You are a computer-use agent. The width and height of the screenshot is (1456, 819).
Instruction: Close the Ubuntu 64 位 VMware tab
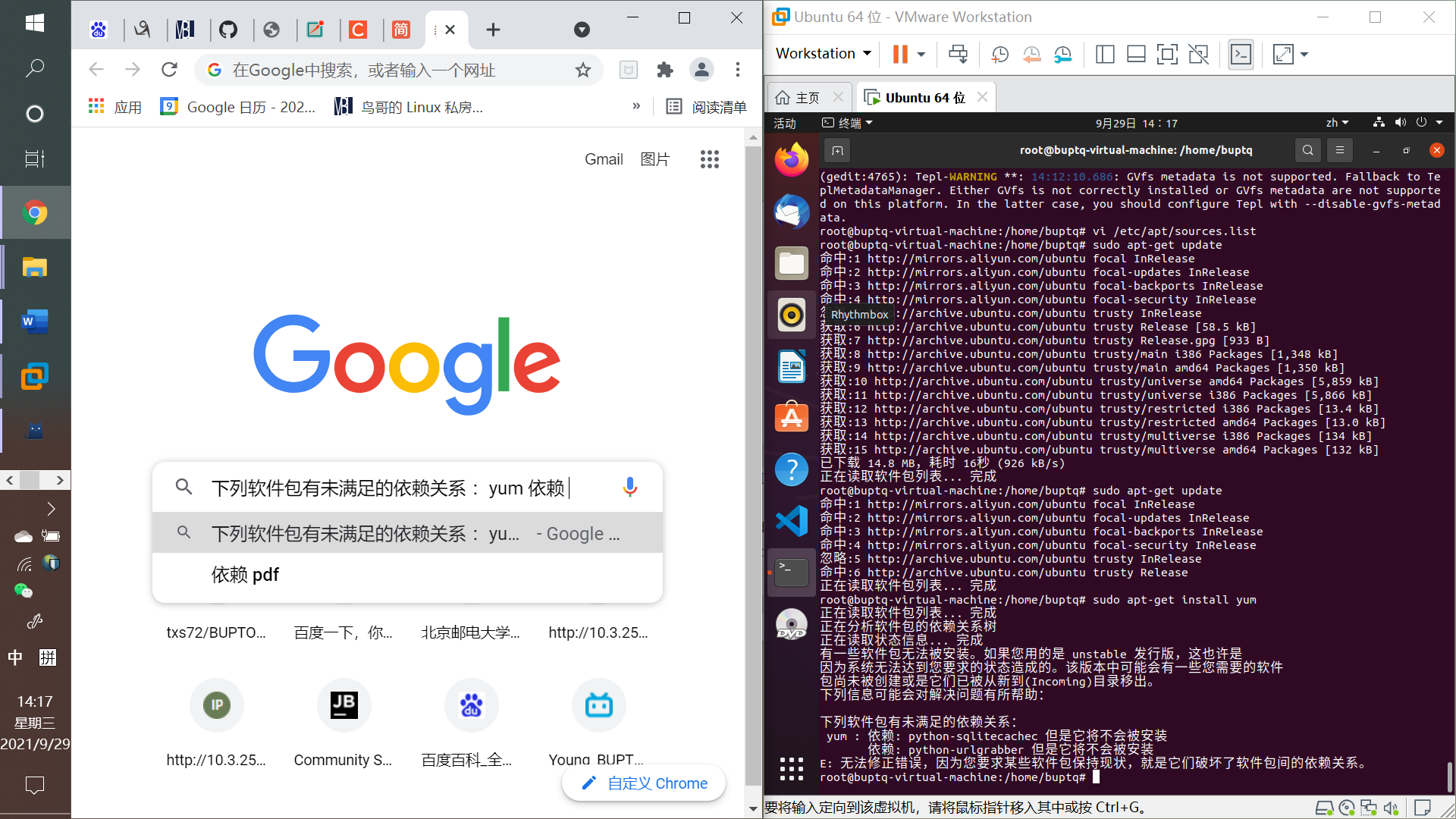coord(982,96)
